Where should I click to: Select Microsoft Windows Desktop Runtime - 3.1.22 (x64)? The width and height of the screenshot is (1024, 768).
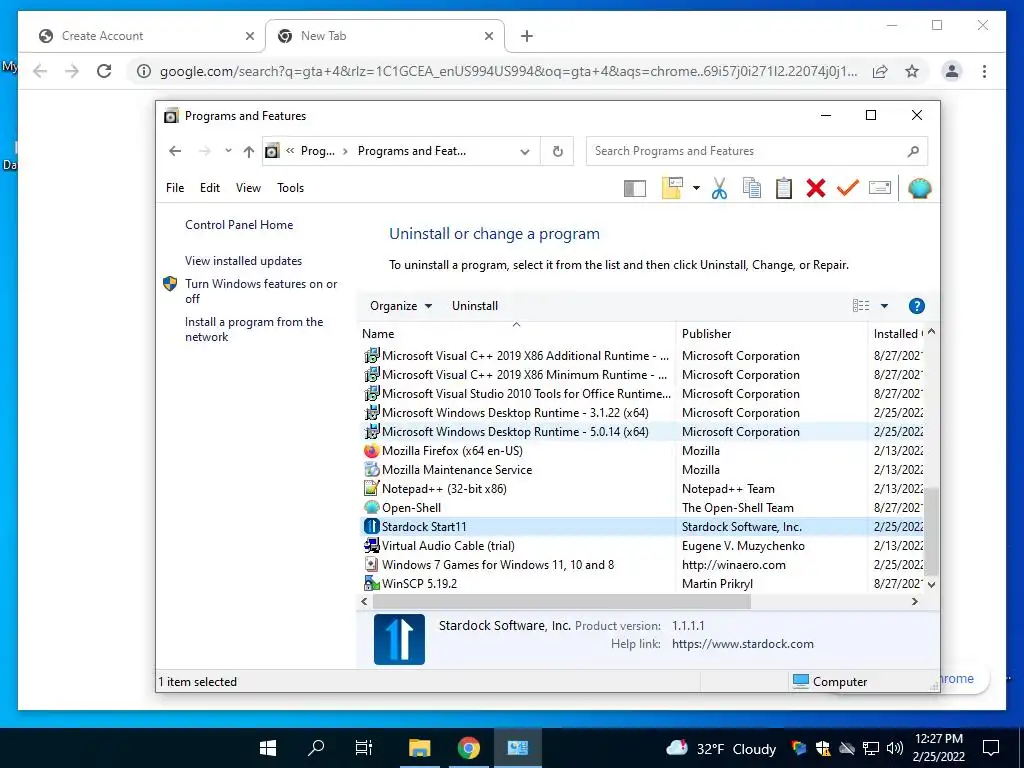(643, 413)
